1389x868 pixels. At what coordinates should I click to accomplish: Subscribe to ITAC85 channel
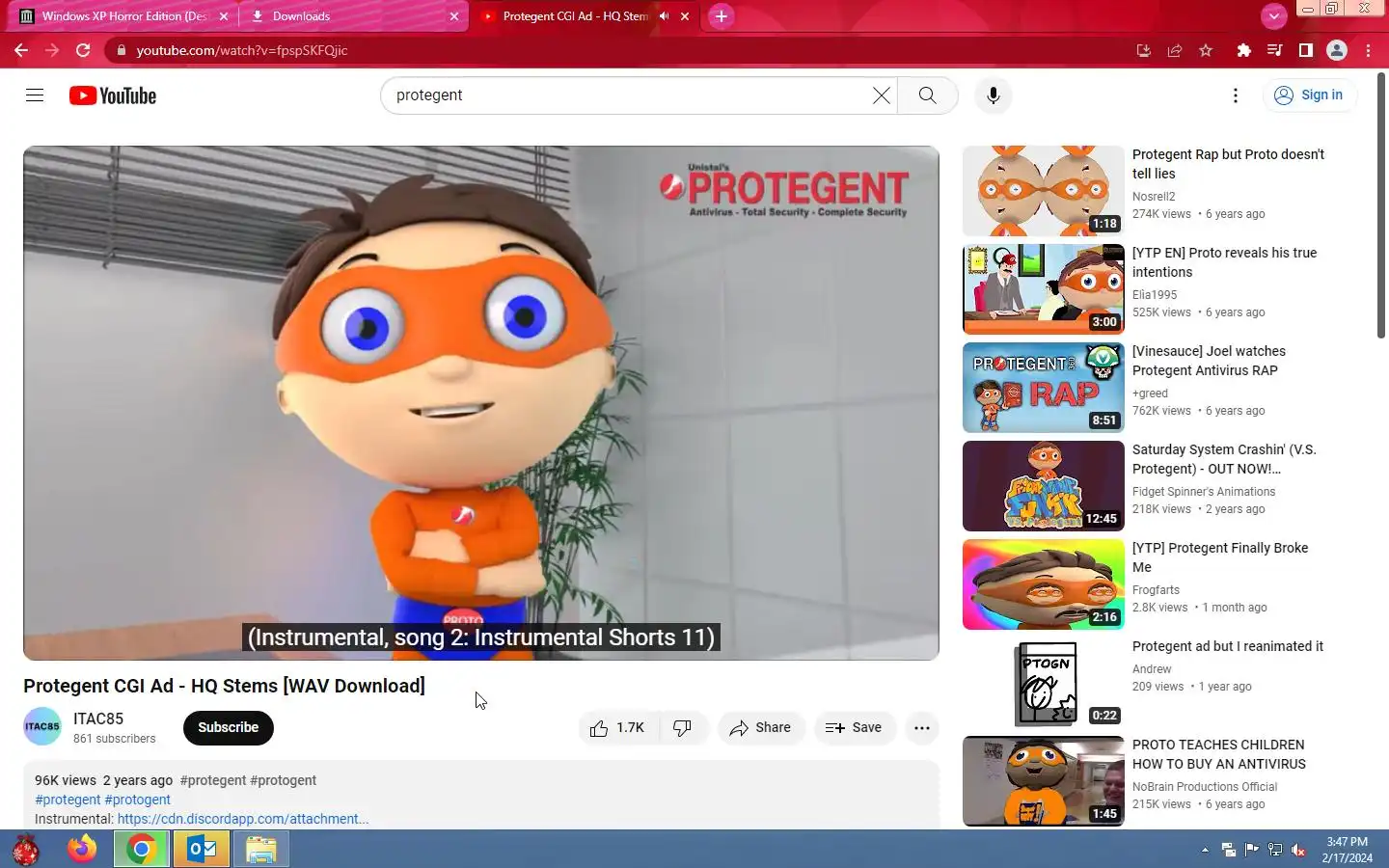[x=229, y=728]
